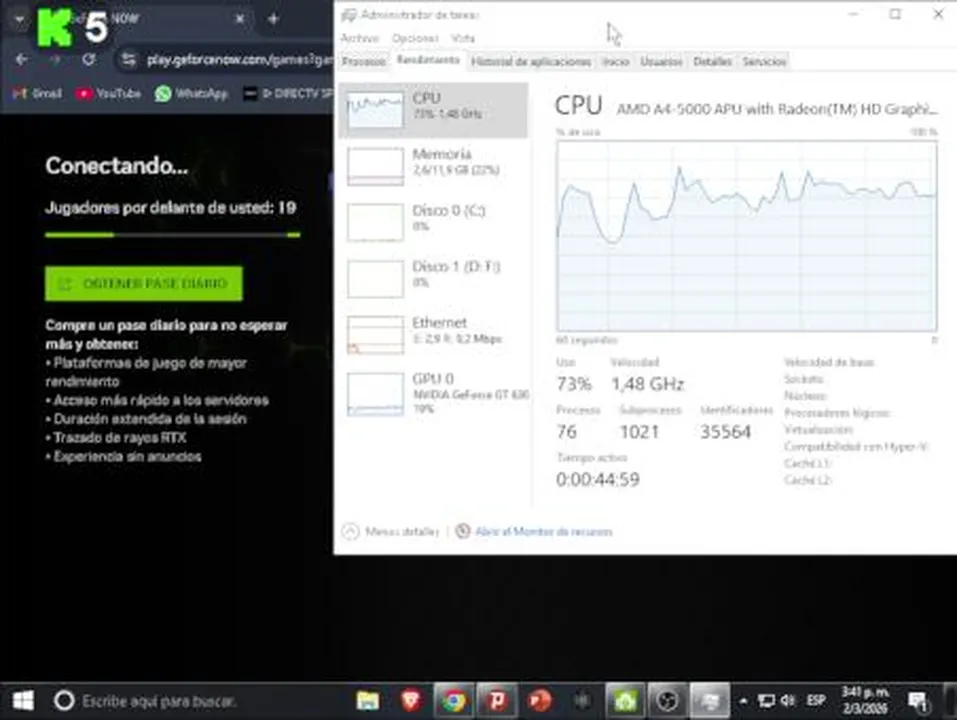Select GPU 0 in the performance sidebar

[433, 393]
